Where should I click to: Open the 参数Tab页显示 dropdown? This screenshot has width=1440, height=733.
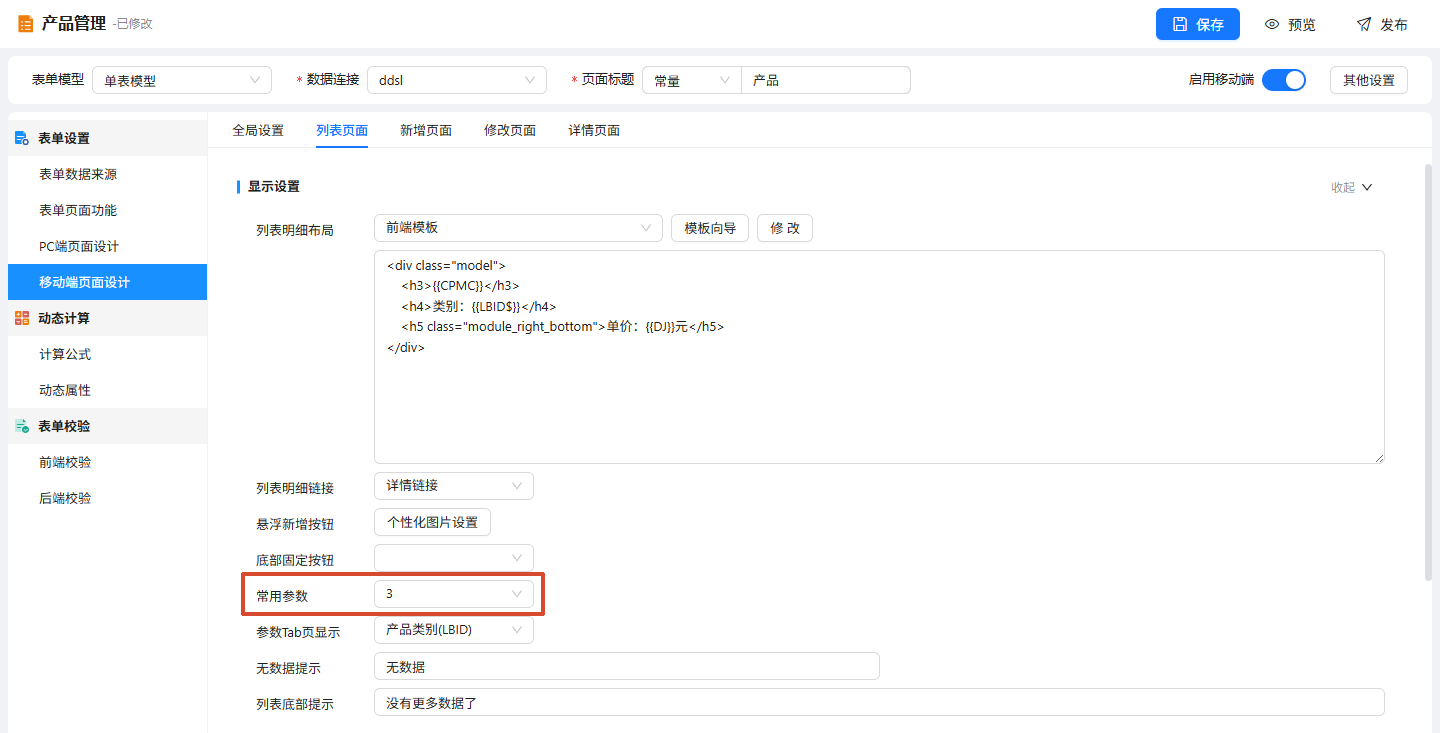click(454, 630)
